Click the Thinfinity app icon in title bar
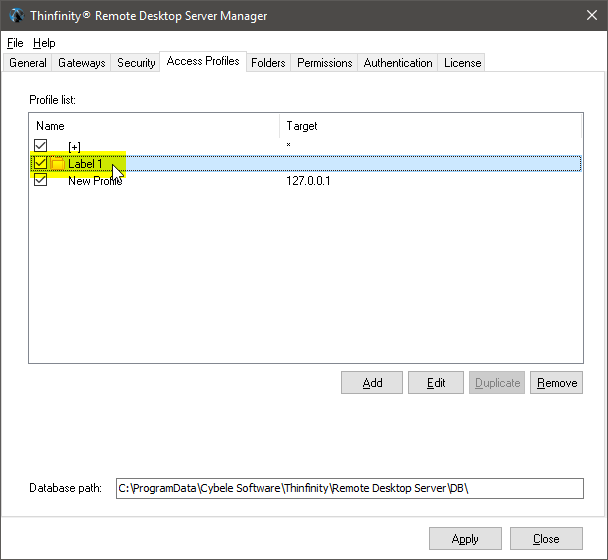 click(16, 16)
